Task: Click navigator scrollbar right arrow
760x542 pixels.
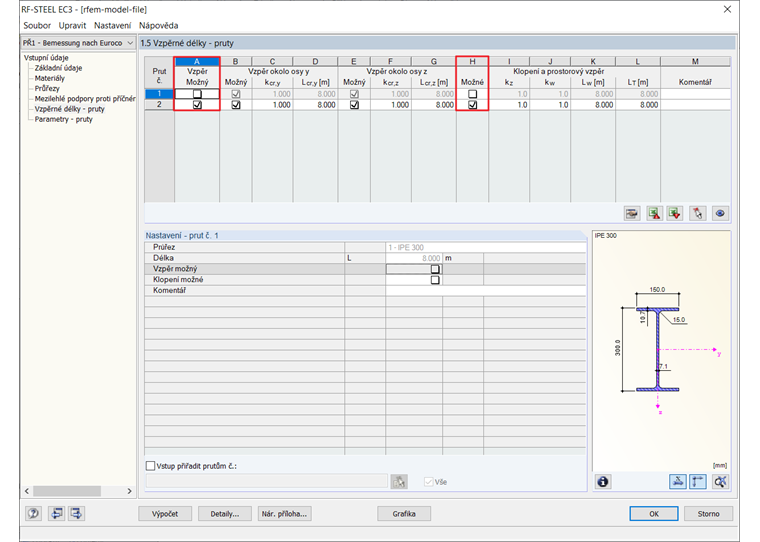Action: point(129,491)
